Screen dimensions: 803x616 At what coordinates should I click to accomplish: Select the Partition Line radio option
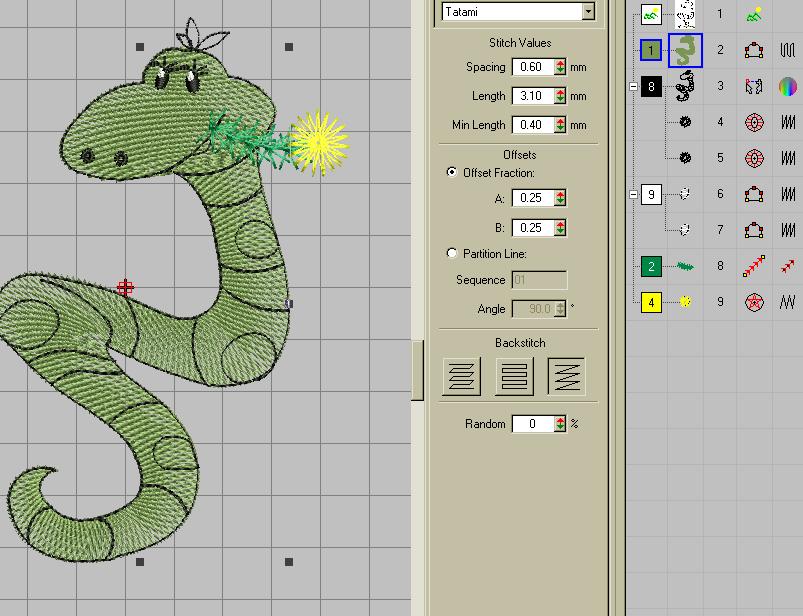click(452, 254)
